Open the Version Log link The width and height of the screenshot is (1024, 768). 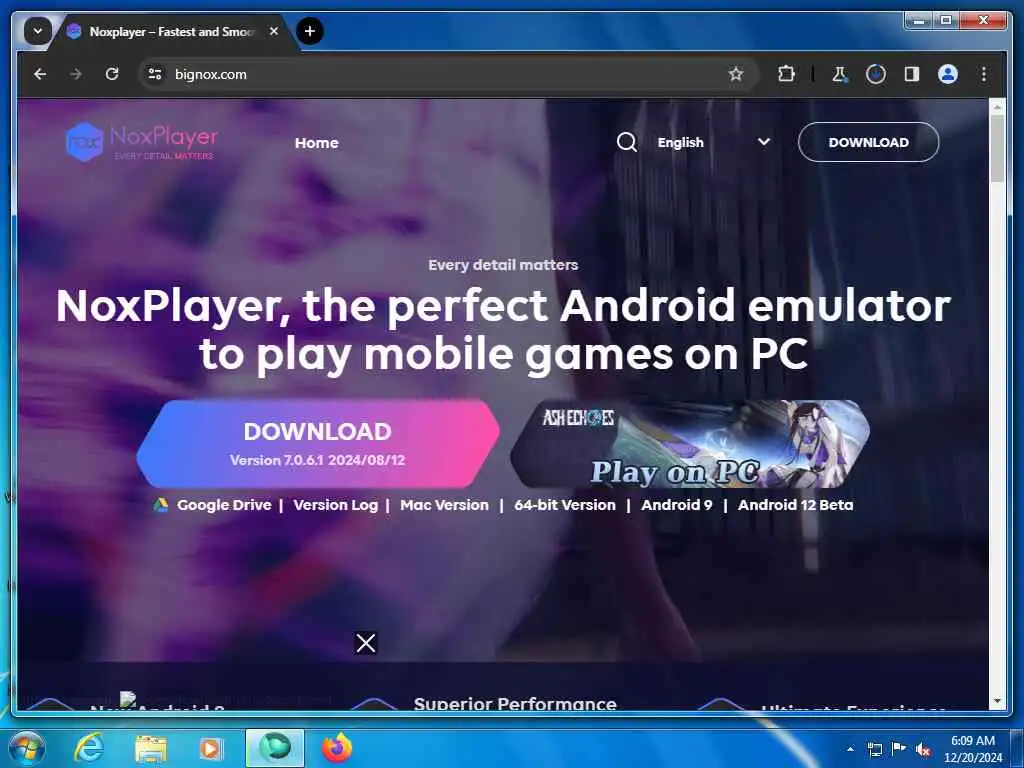(x=336, y=505)
